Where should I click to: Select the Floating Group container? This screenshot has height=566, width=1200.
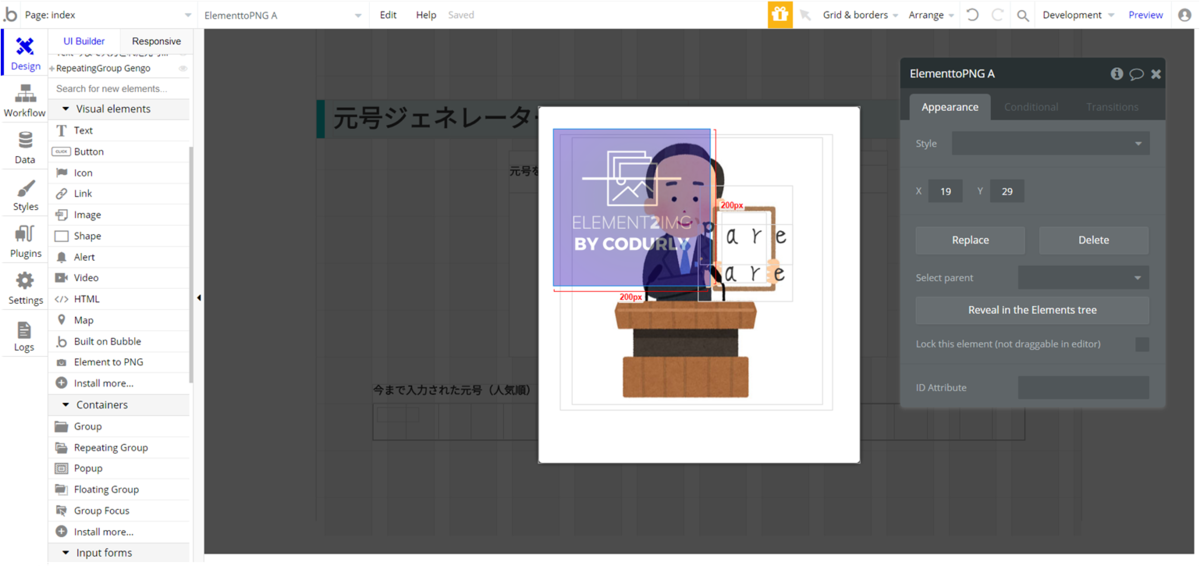point(119,489)
